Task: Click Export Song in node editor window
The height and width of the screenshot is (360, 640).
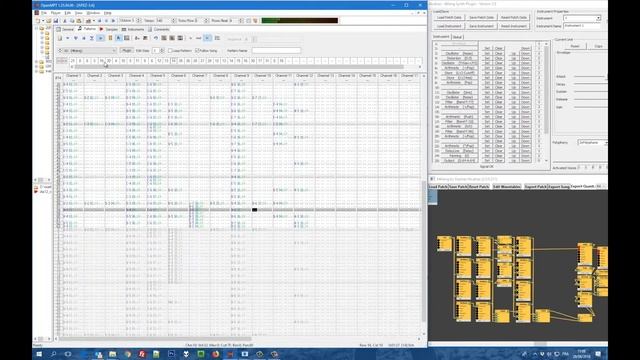Action: (558, 187)
